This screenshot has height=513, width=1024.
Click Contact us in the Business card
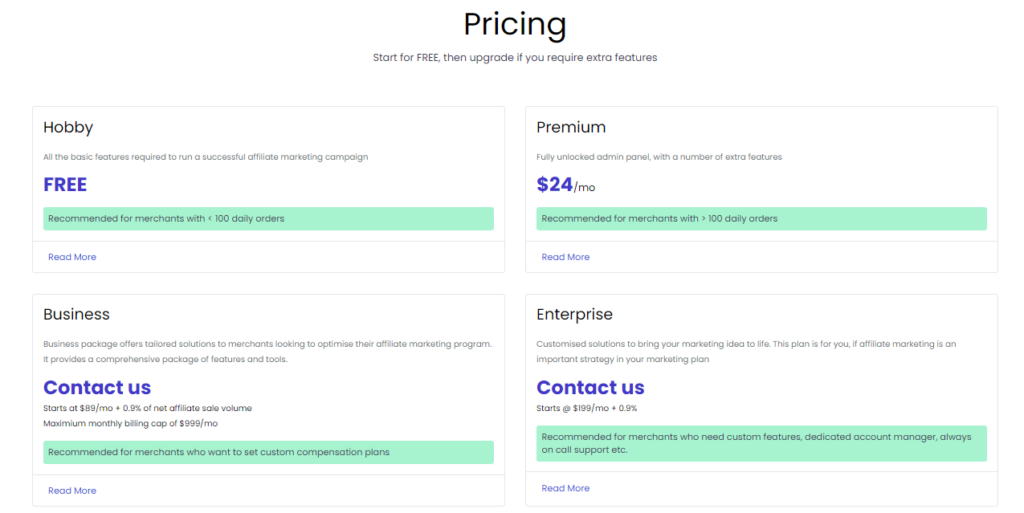97,388
